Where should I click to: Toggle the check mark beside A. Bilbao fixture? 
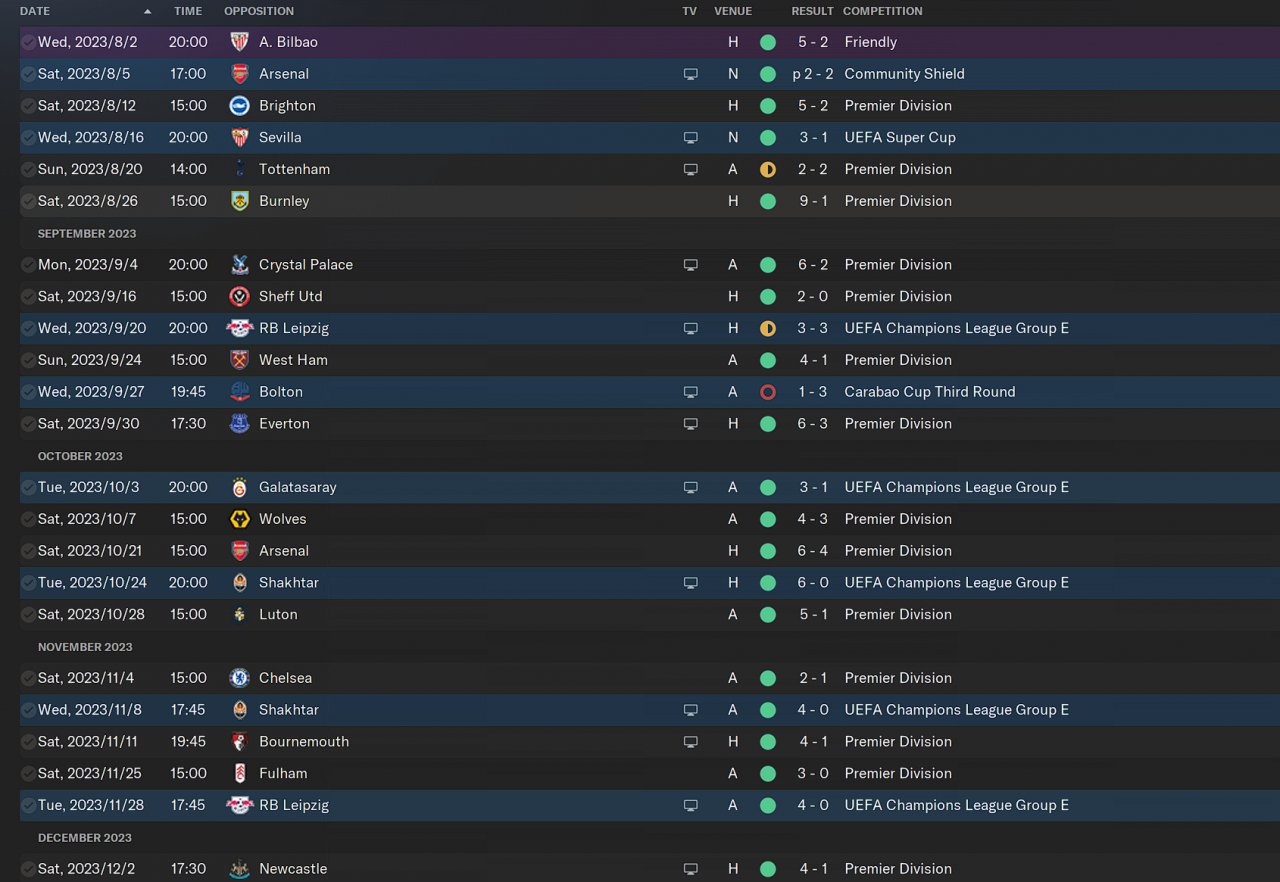click(28, 42)
